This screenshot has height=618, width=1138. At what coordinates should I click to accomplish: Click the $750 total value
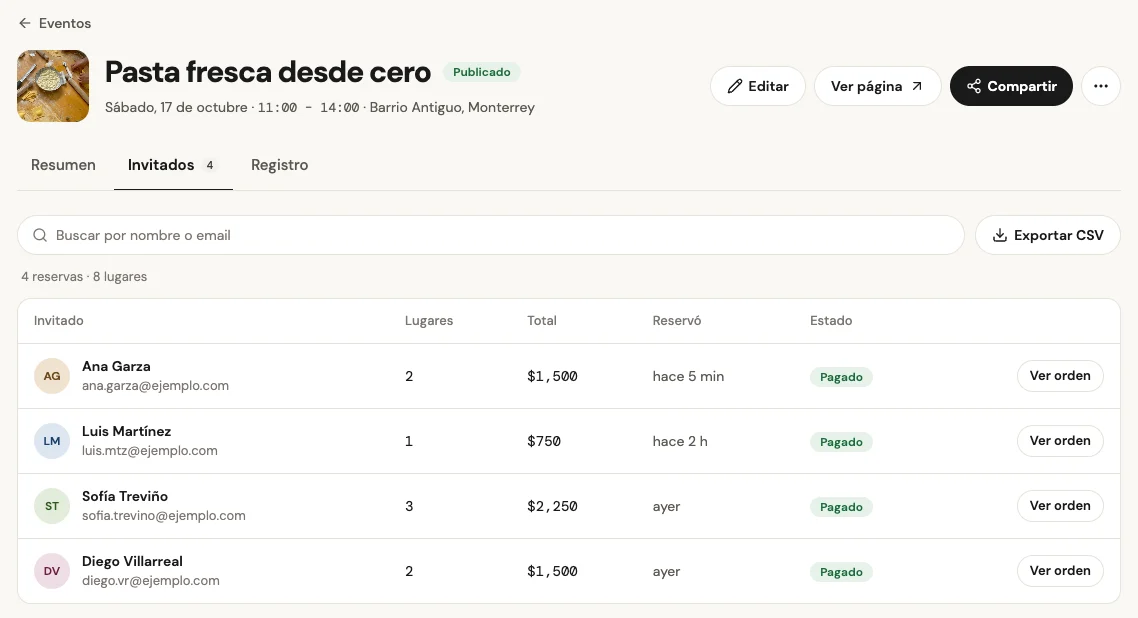click(x=544, y=441)
